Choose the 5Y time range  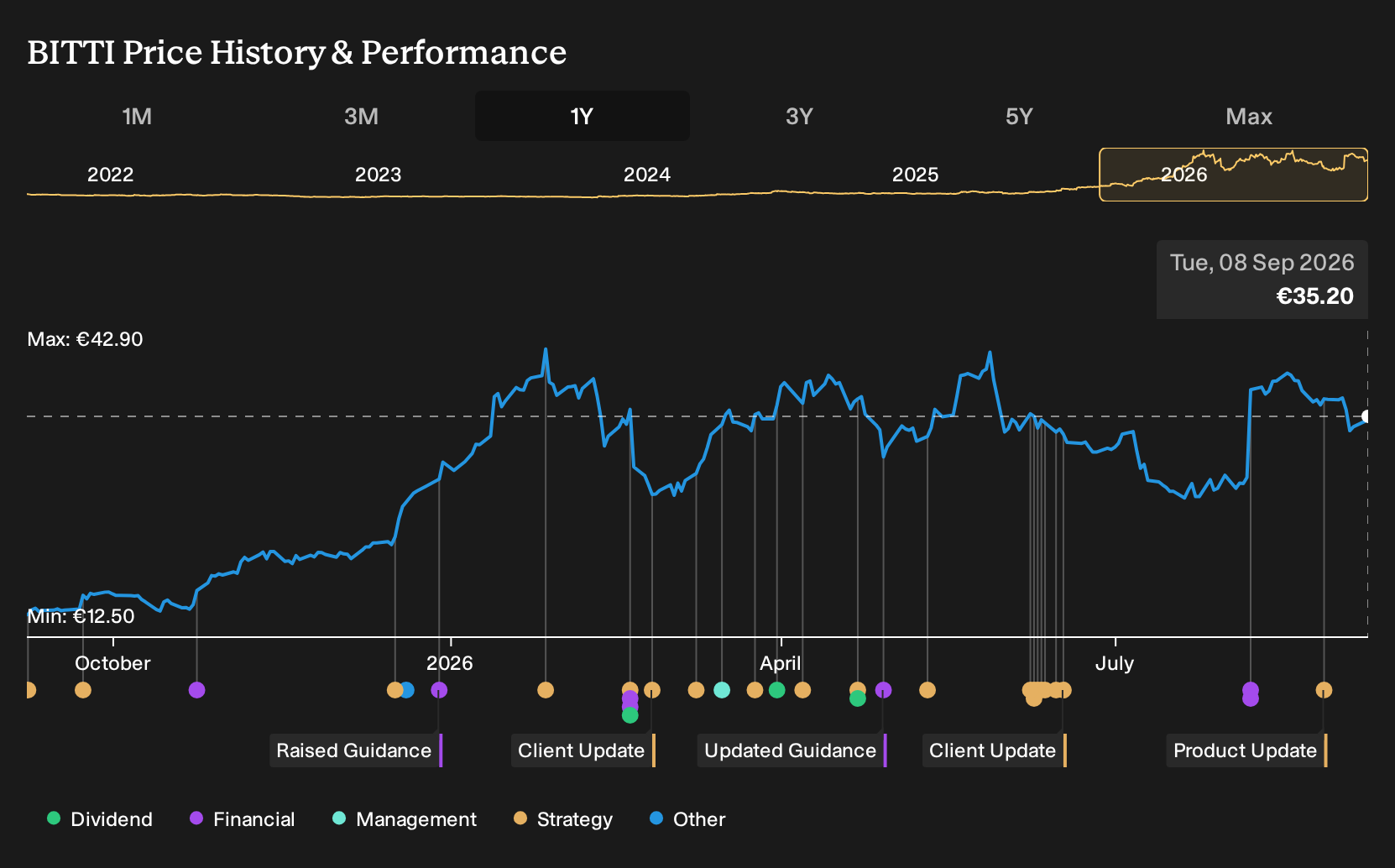click(x=1019, y=116)
